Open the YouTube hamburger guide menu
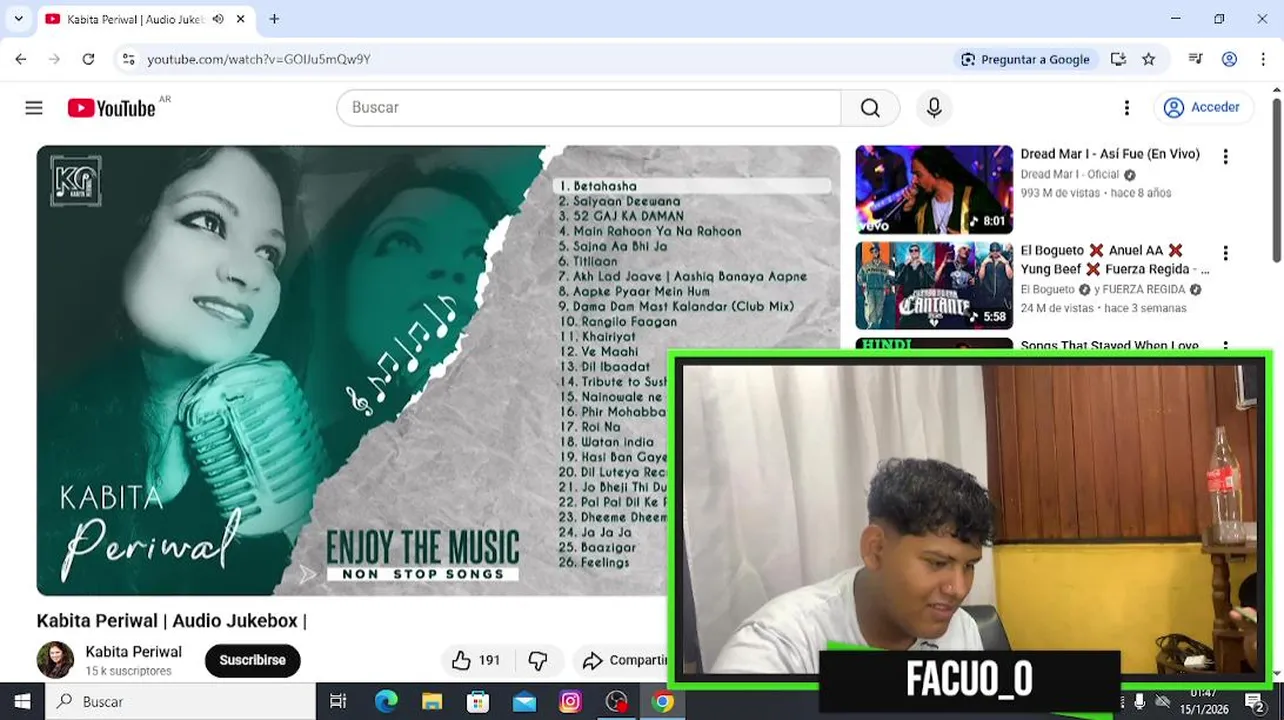Image resolution: width=1284 pixels, height=720 pixels. [x=34, y=108]
